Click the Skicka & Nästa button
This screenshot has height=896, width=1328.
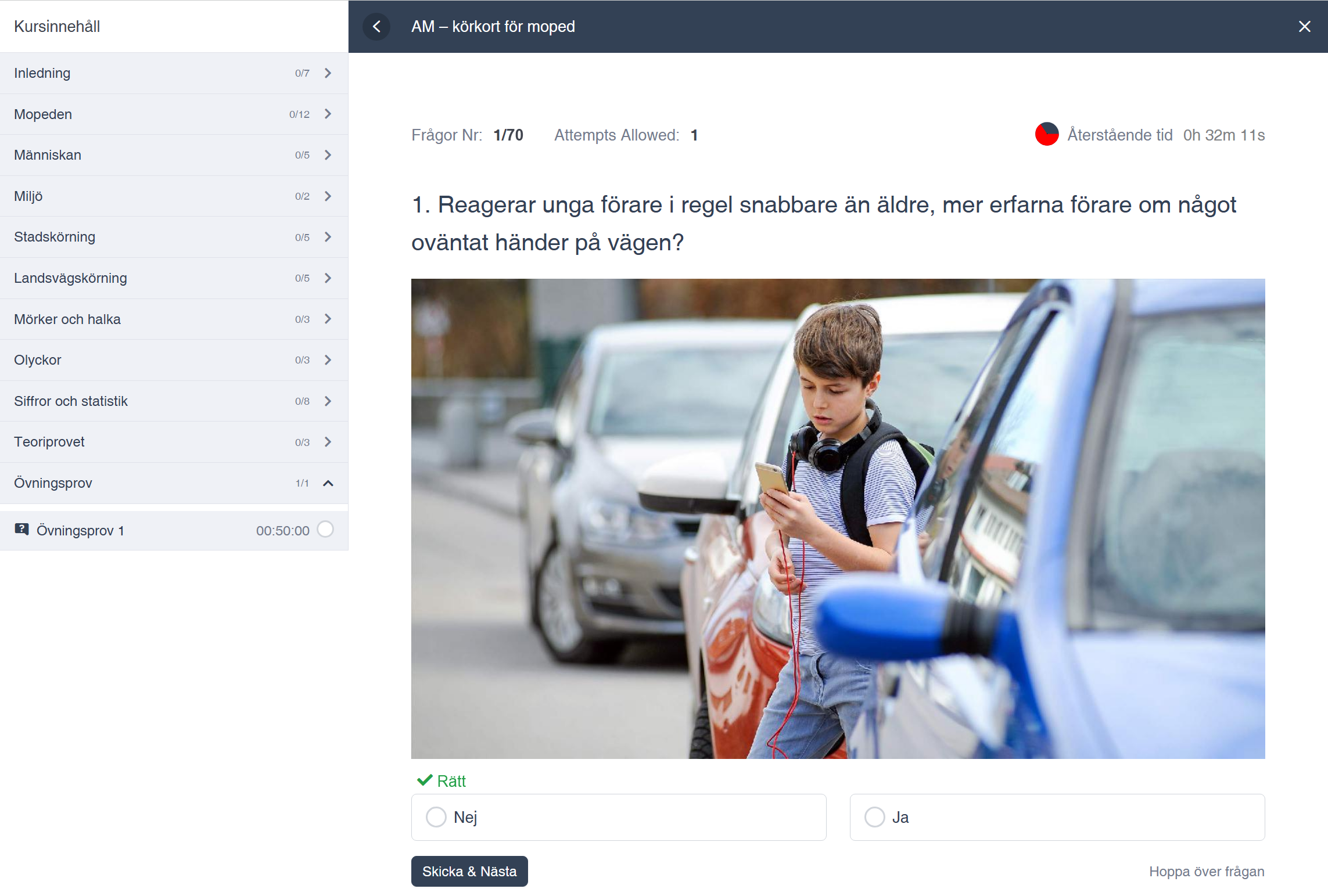point(469,871)
